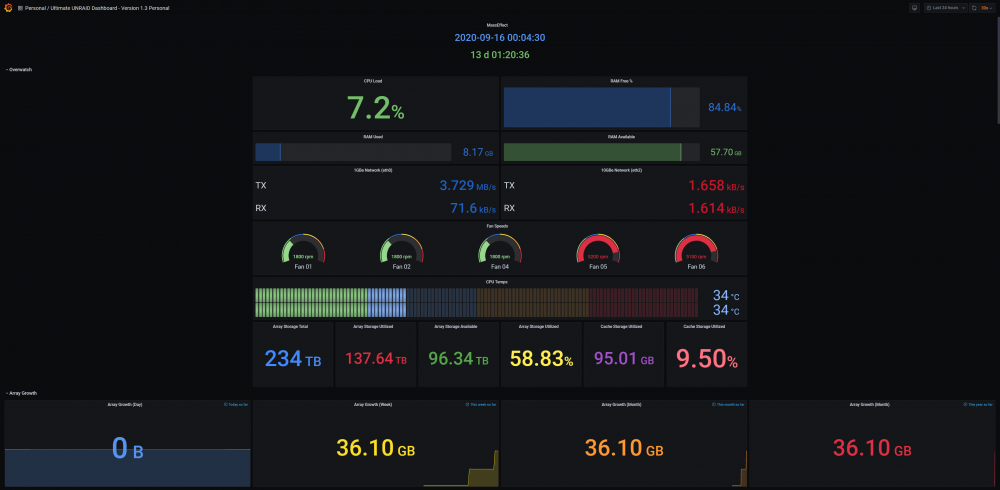Image resolution: width=1000 pixels, height=490 pixels.
Task: Select the RAM Free % blue bar
Action: tap(587, 107)
